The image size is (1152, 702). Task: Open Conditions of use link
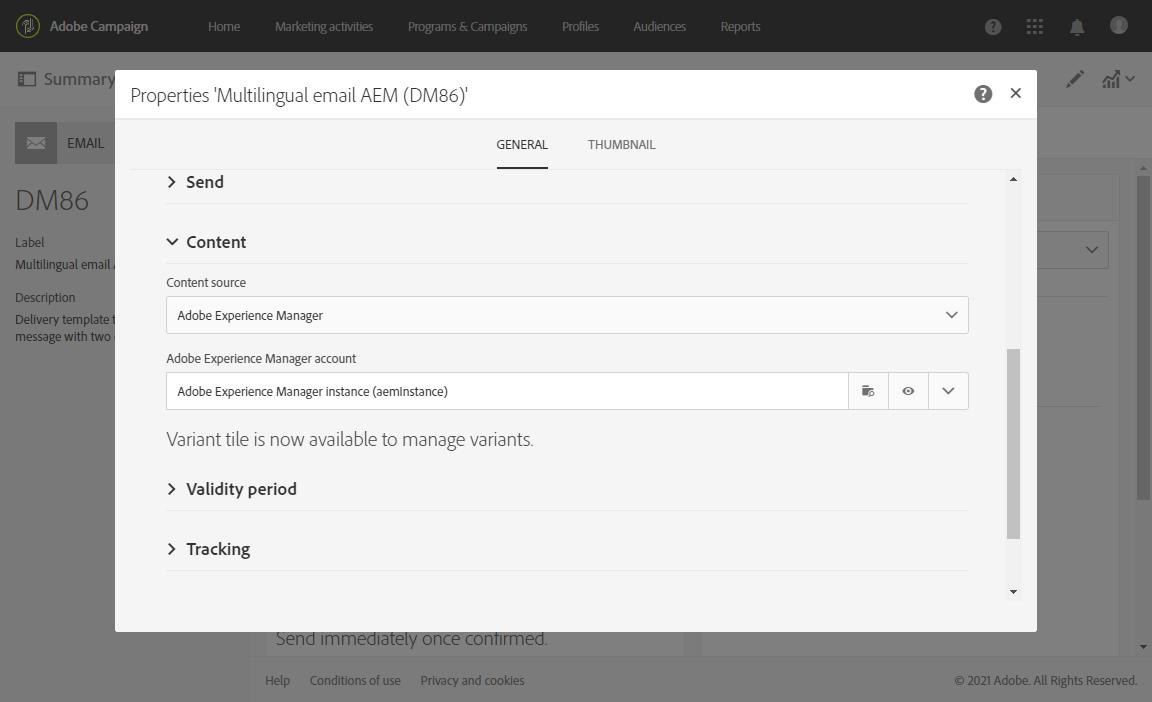click(356, 681)
